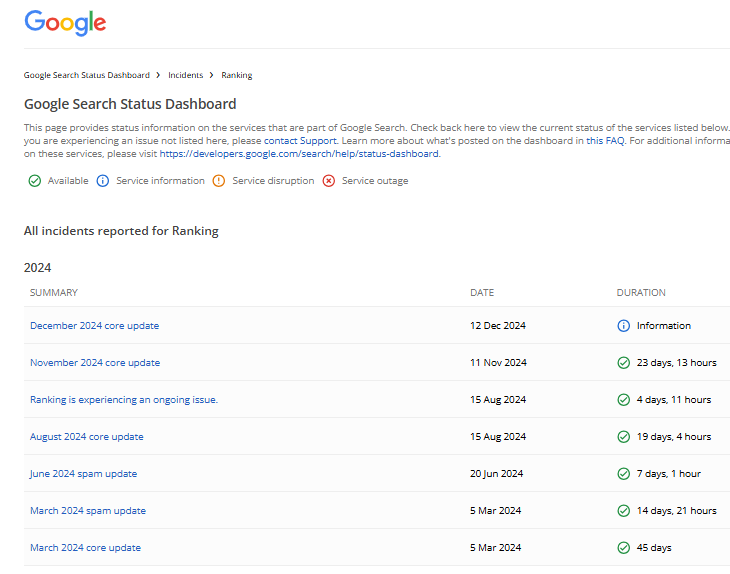The image size is (730, 574).
Task: Open June 2024 spam update incident
Action: point(83,473)
